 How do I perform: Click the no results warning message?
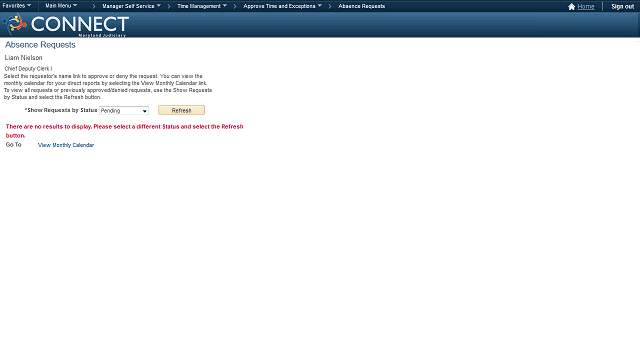[x=124, y=131]
